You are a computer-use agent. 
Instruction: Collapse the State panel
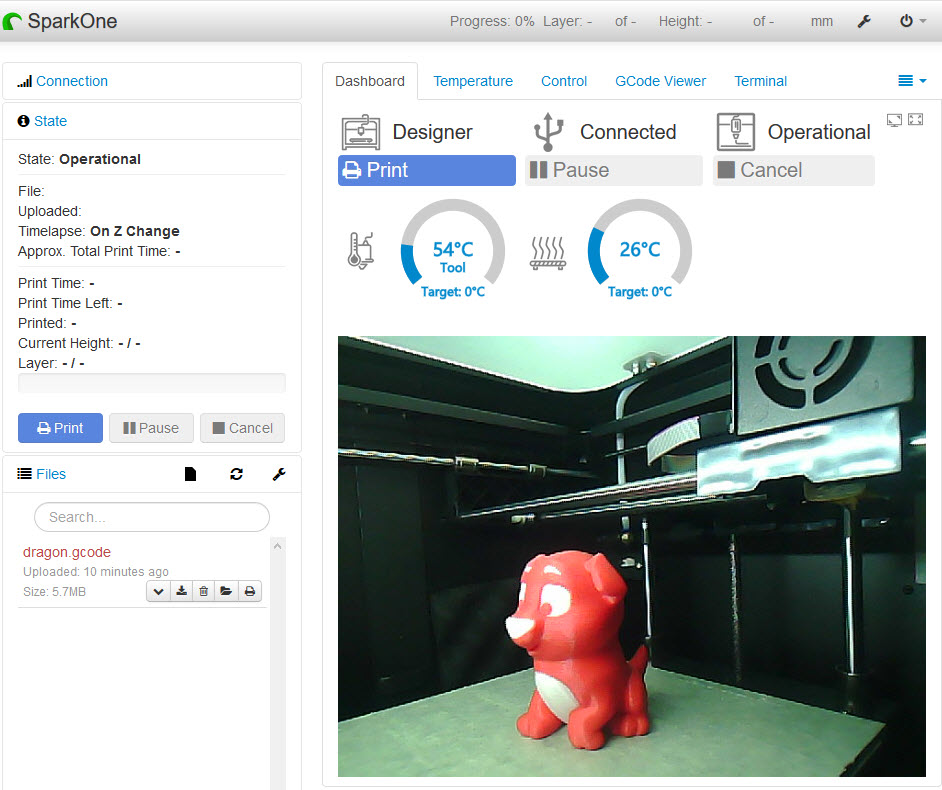click(x=50, y=121)
